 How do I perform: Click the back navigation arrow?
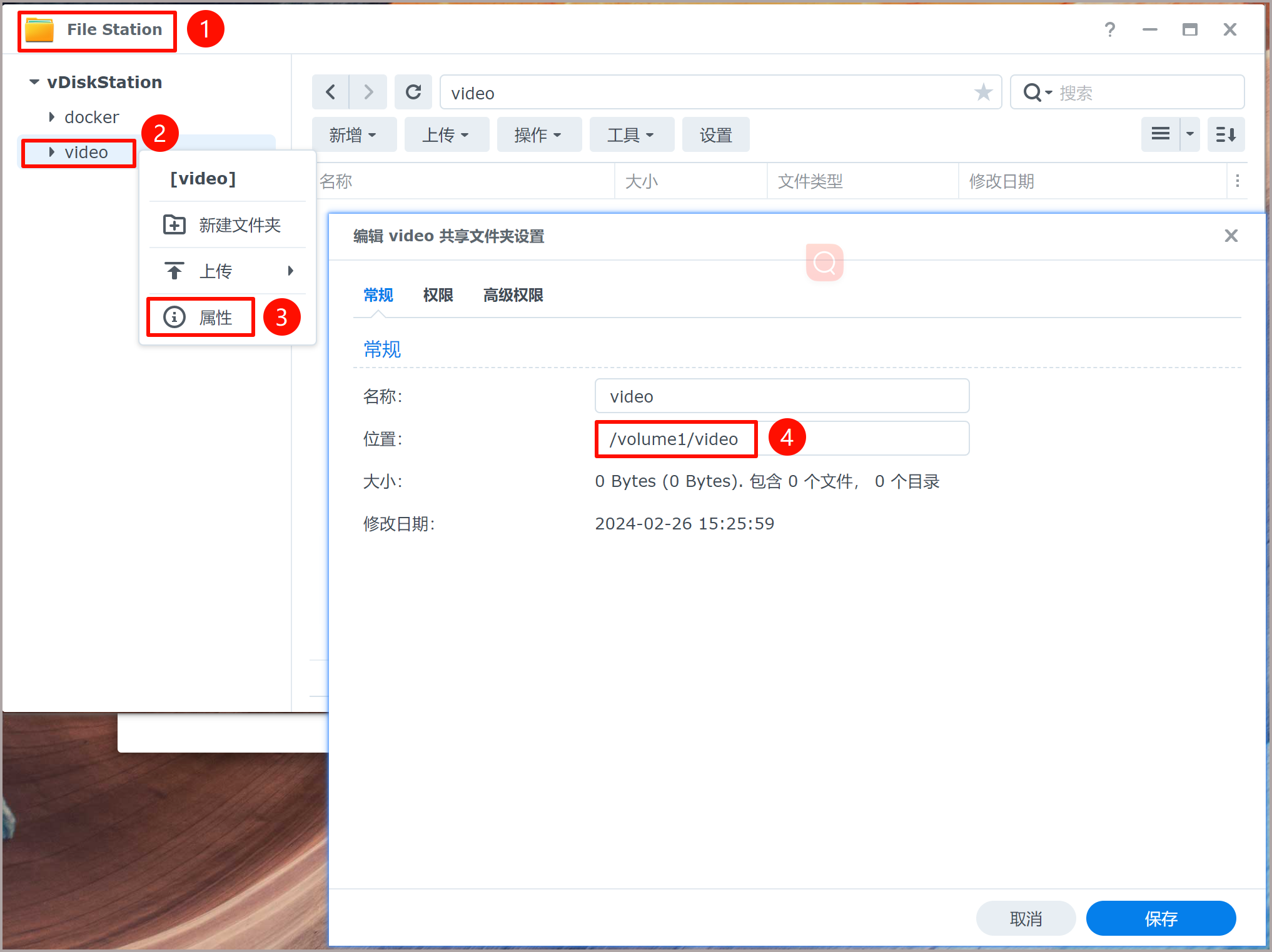point(331,93)
